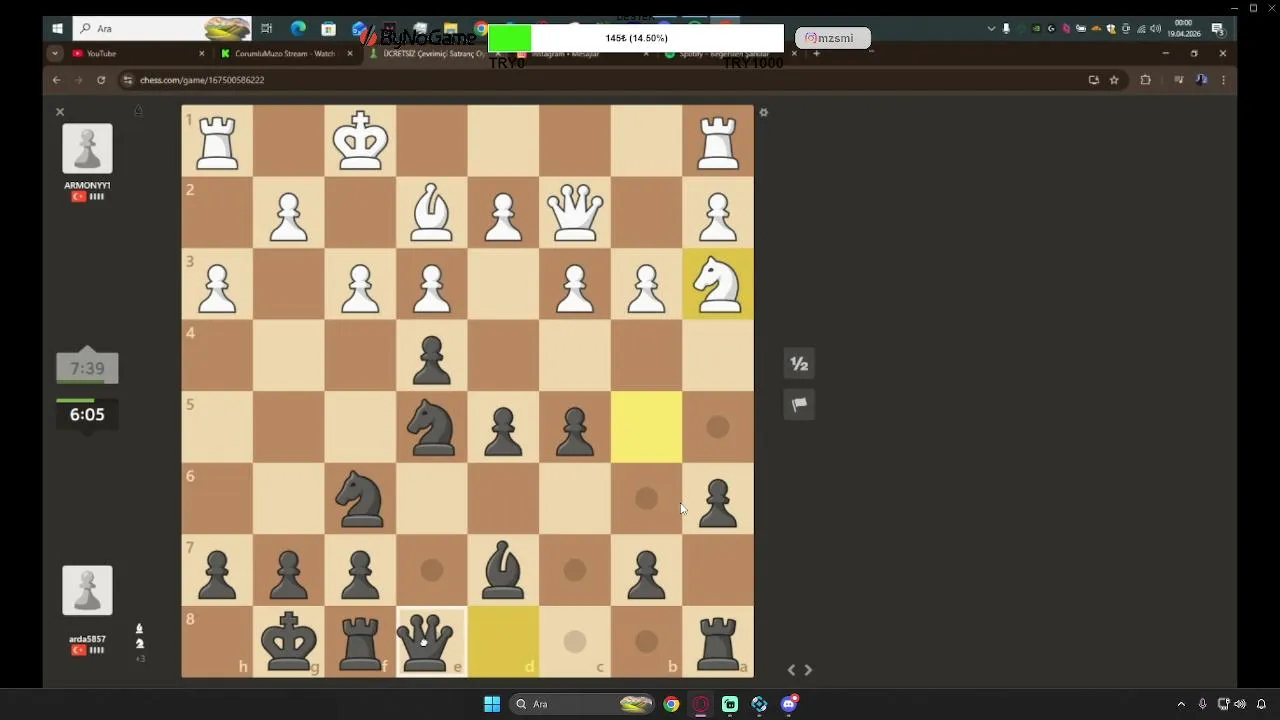Open the board settings gear icon
Viewport: 1280px width, 720px height.
pos(763,112)
